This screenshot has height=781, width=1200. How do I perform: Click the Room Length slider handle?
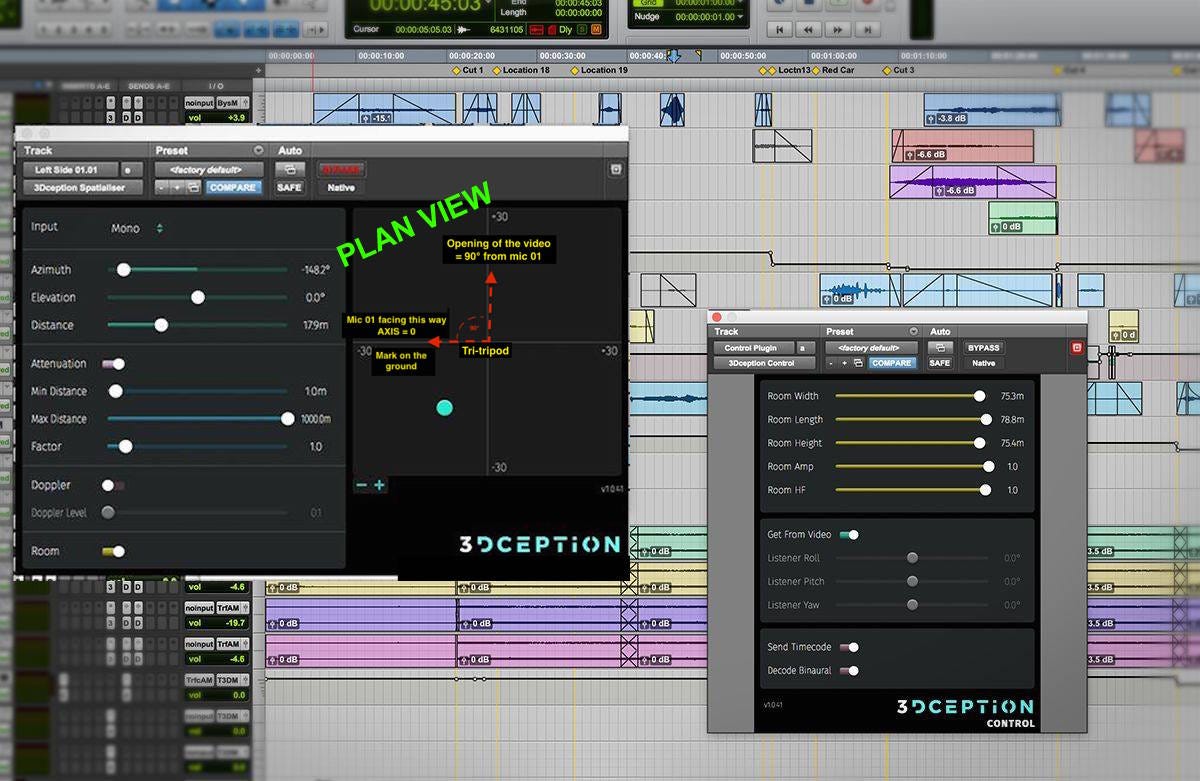986,420
